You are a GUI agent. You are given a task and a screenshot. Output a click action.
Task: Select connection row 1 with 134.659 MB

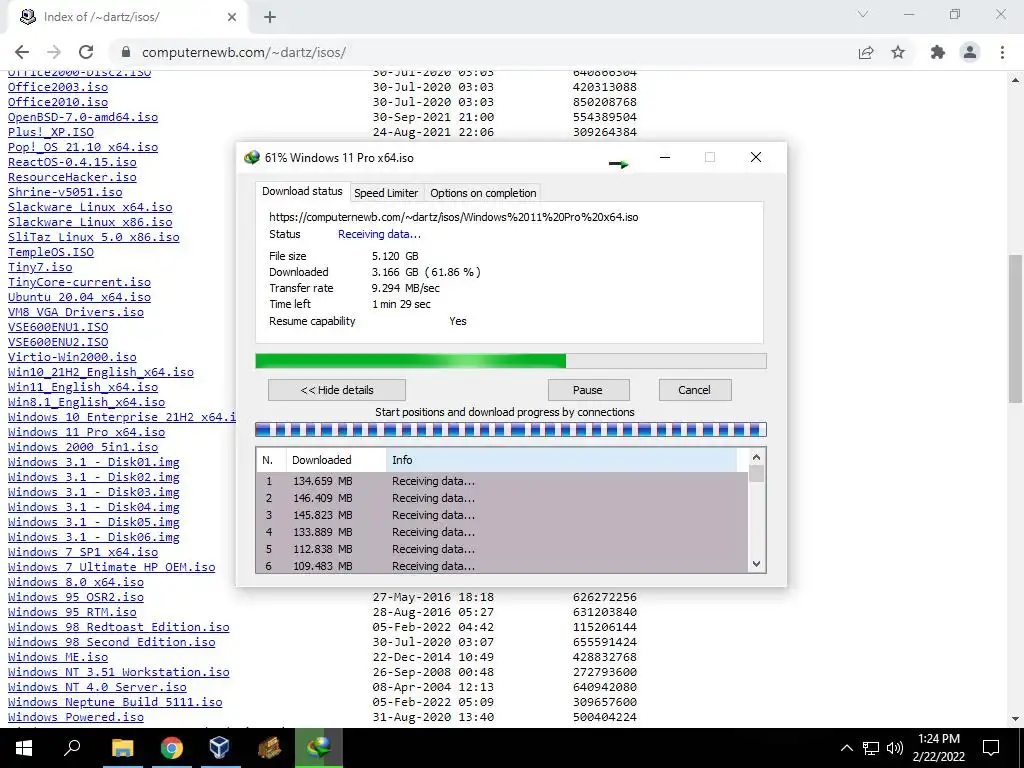(x=502, y=481)
